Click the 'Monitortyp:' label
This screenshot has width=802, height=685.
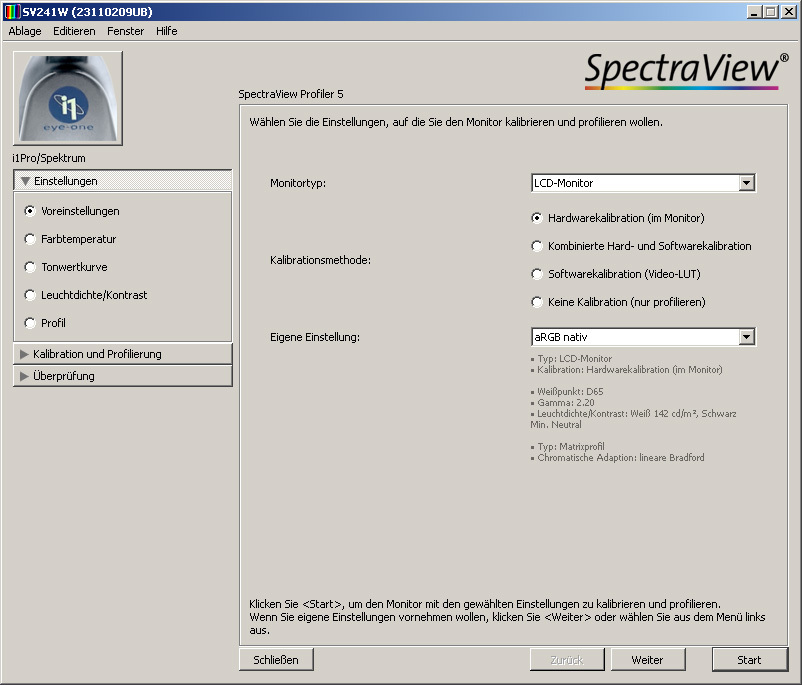coord(298,183)
